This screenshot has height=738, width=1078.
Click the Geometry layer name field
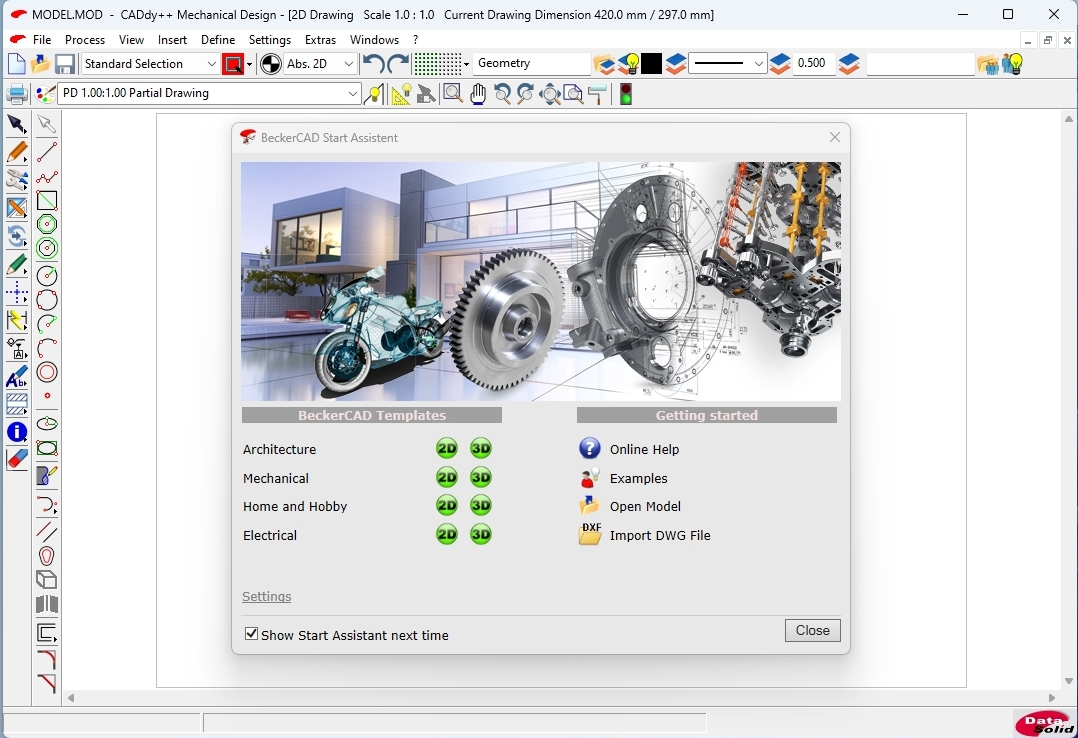pos(531,63)
